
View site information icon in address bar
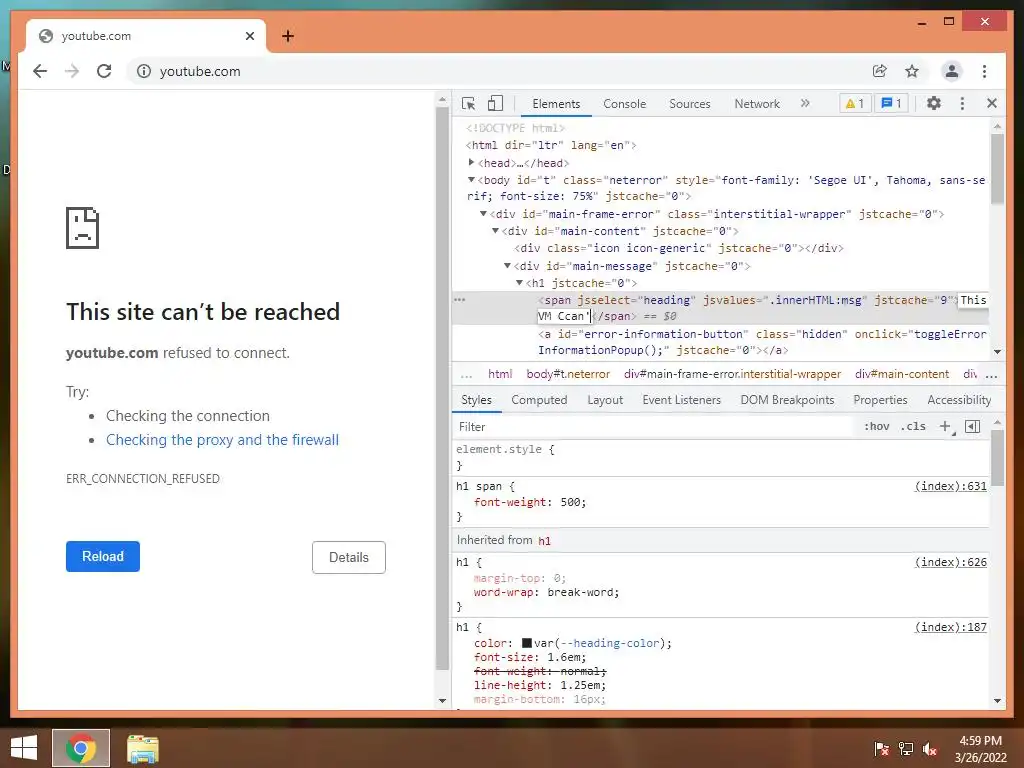coord(144,71)
